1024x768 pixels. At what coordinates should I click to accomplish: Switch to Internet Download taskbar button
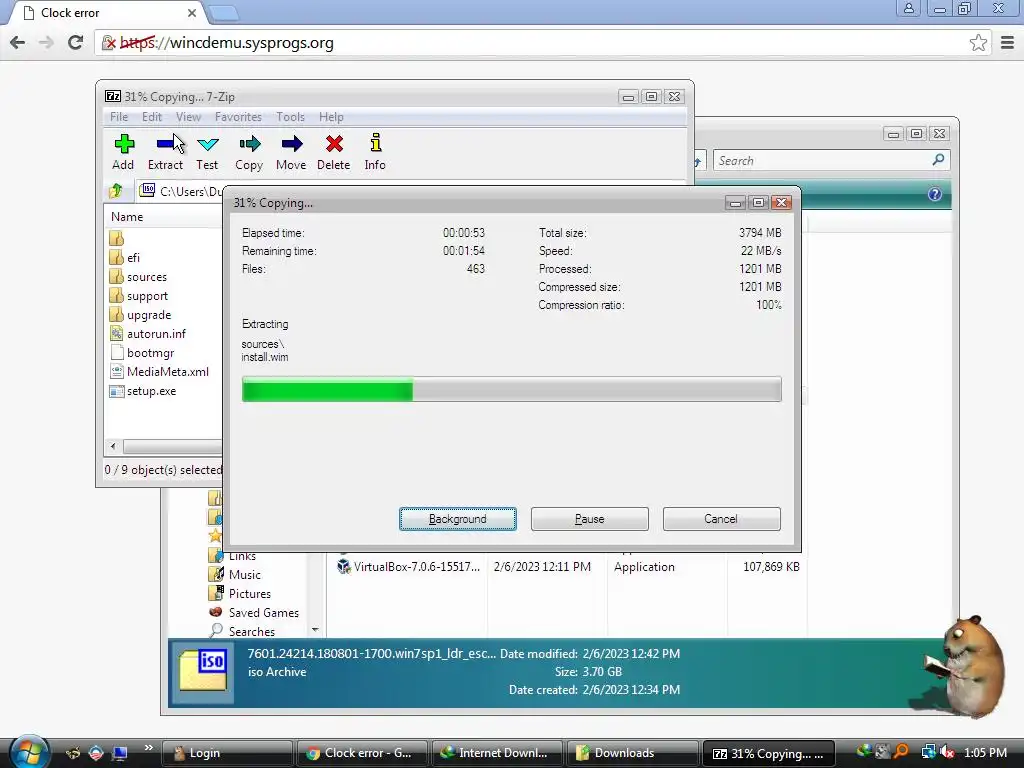pos(497,753)
